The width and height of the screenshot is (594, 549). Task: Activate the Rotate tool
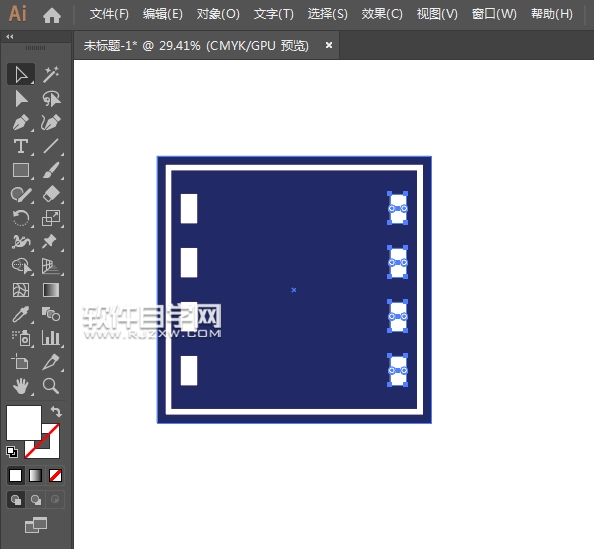tap(21, 218)
